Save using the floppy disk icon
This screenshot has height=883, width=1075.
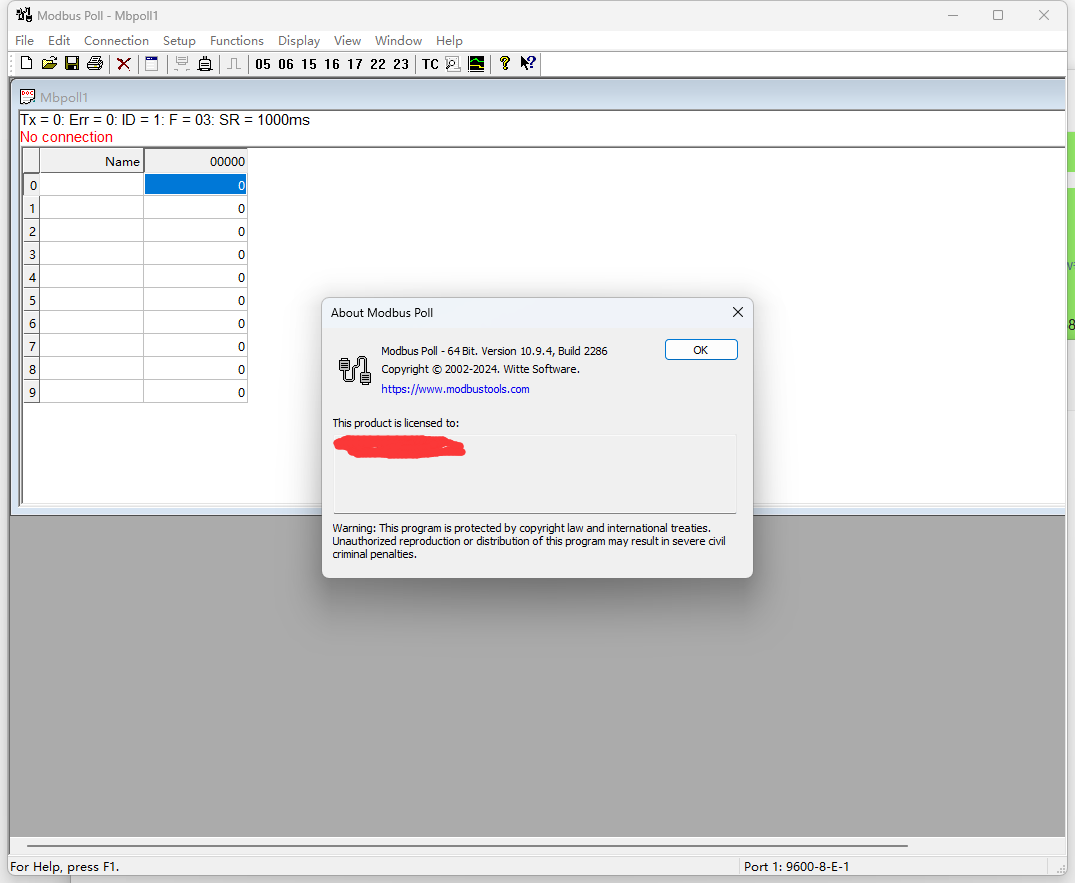coord(72,64)
